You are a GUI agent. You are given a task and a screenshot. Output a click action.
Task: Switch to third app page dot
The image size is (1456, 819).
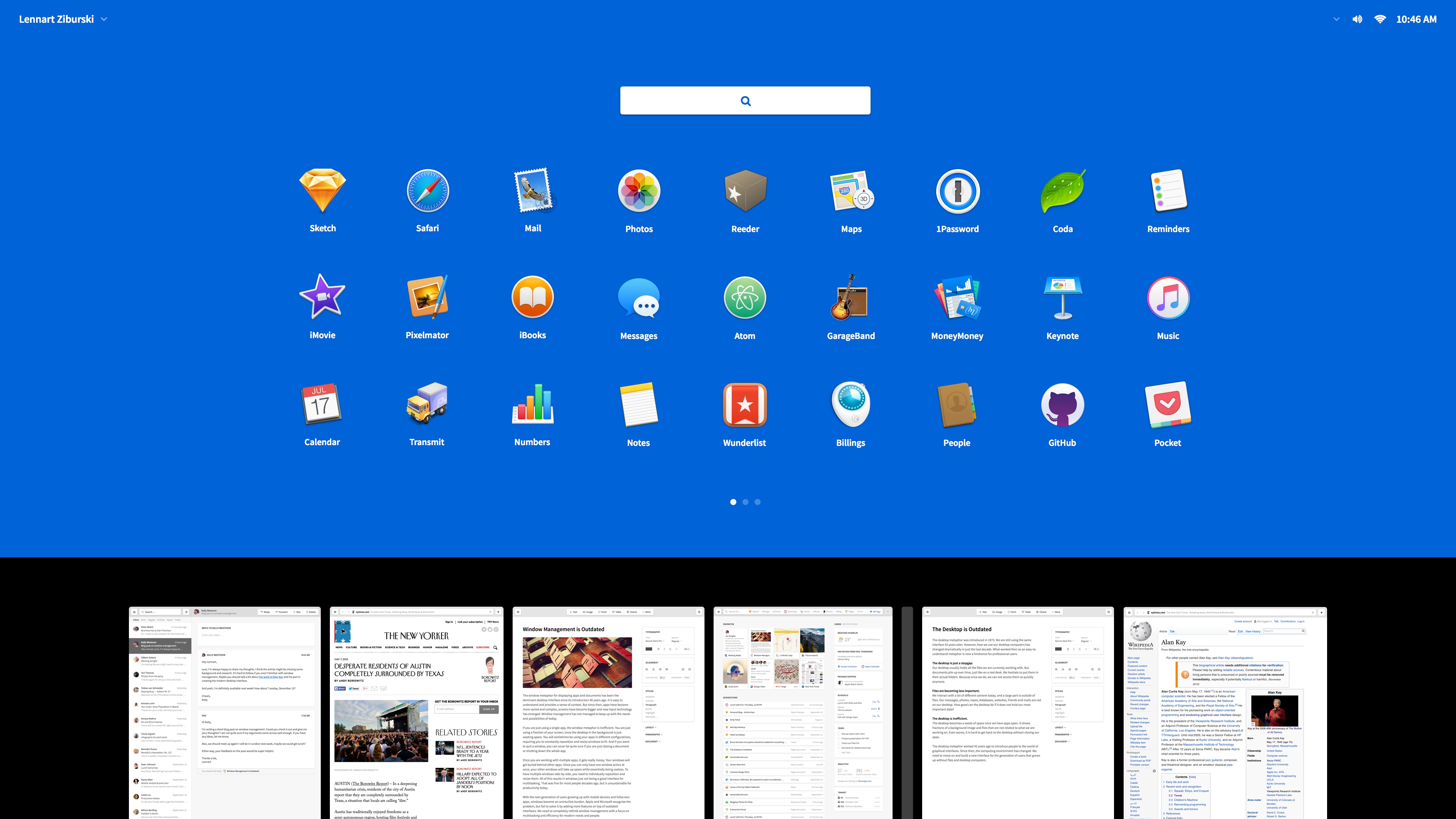[758, 502]
